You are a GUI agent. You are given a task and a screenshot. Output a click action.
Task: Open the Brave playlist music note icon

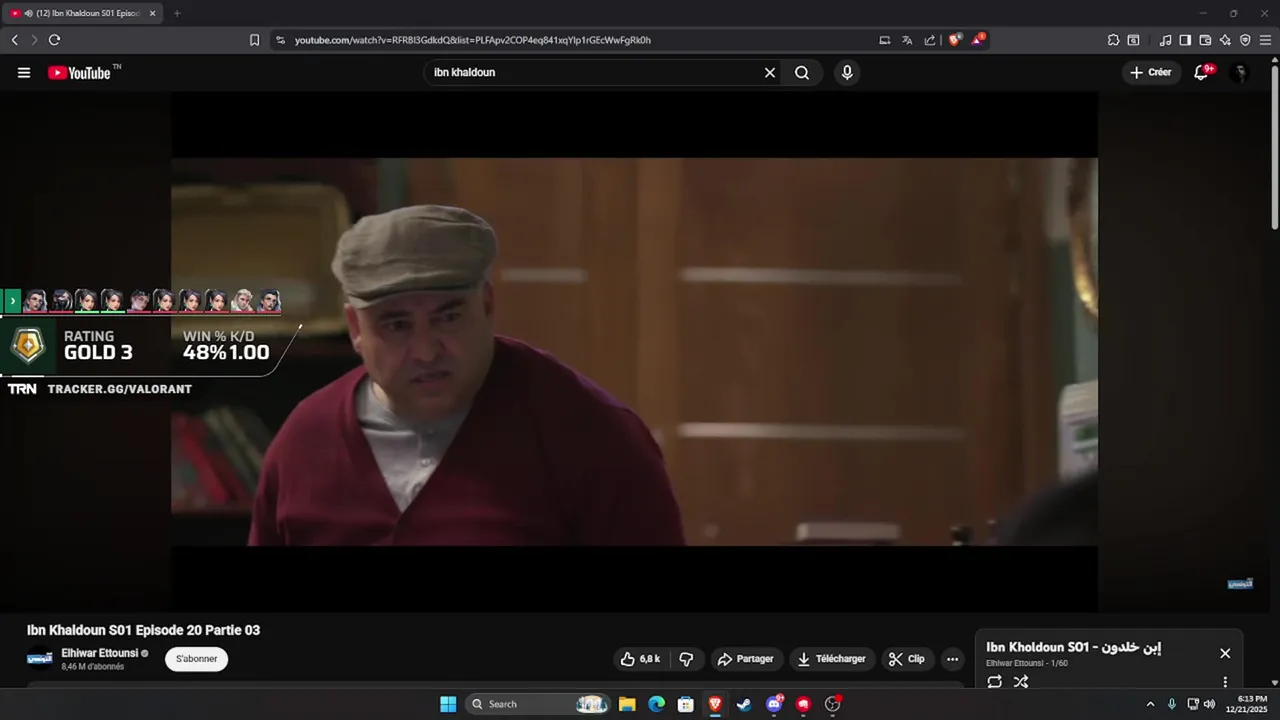tap(1165, 40)
